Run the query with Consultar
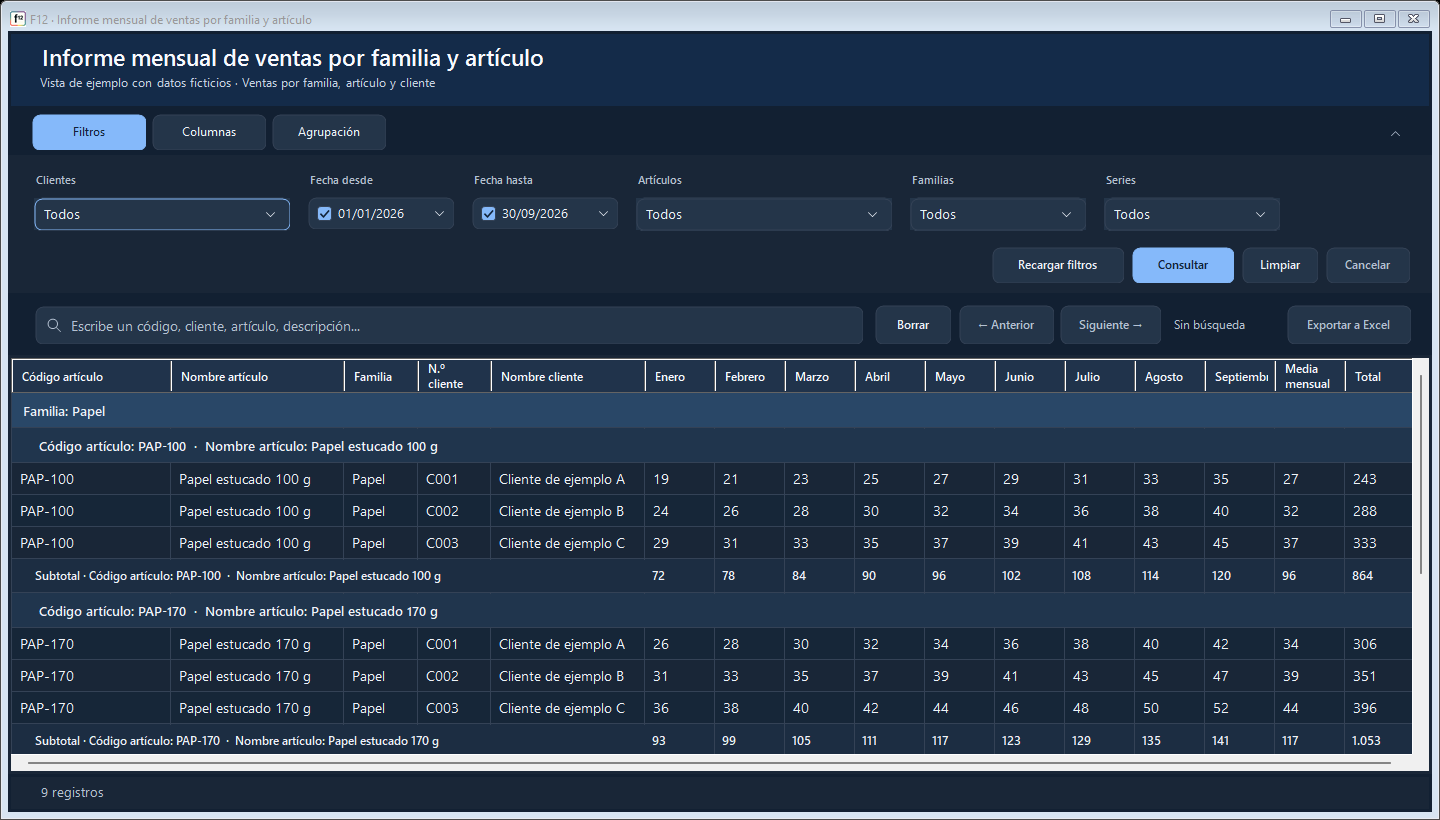Screen dimensions: 1440x820 [1183, 265]
